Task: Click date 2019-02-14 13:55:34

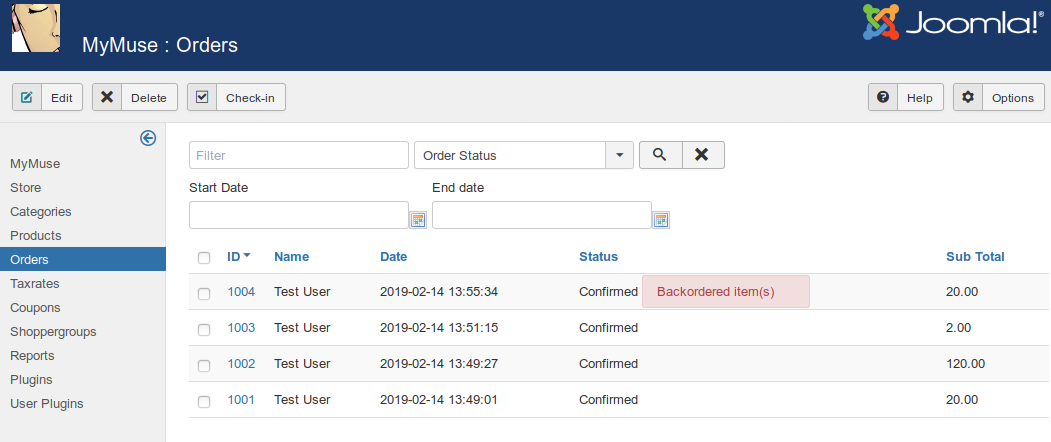Action: (439, 292)
